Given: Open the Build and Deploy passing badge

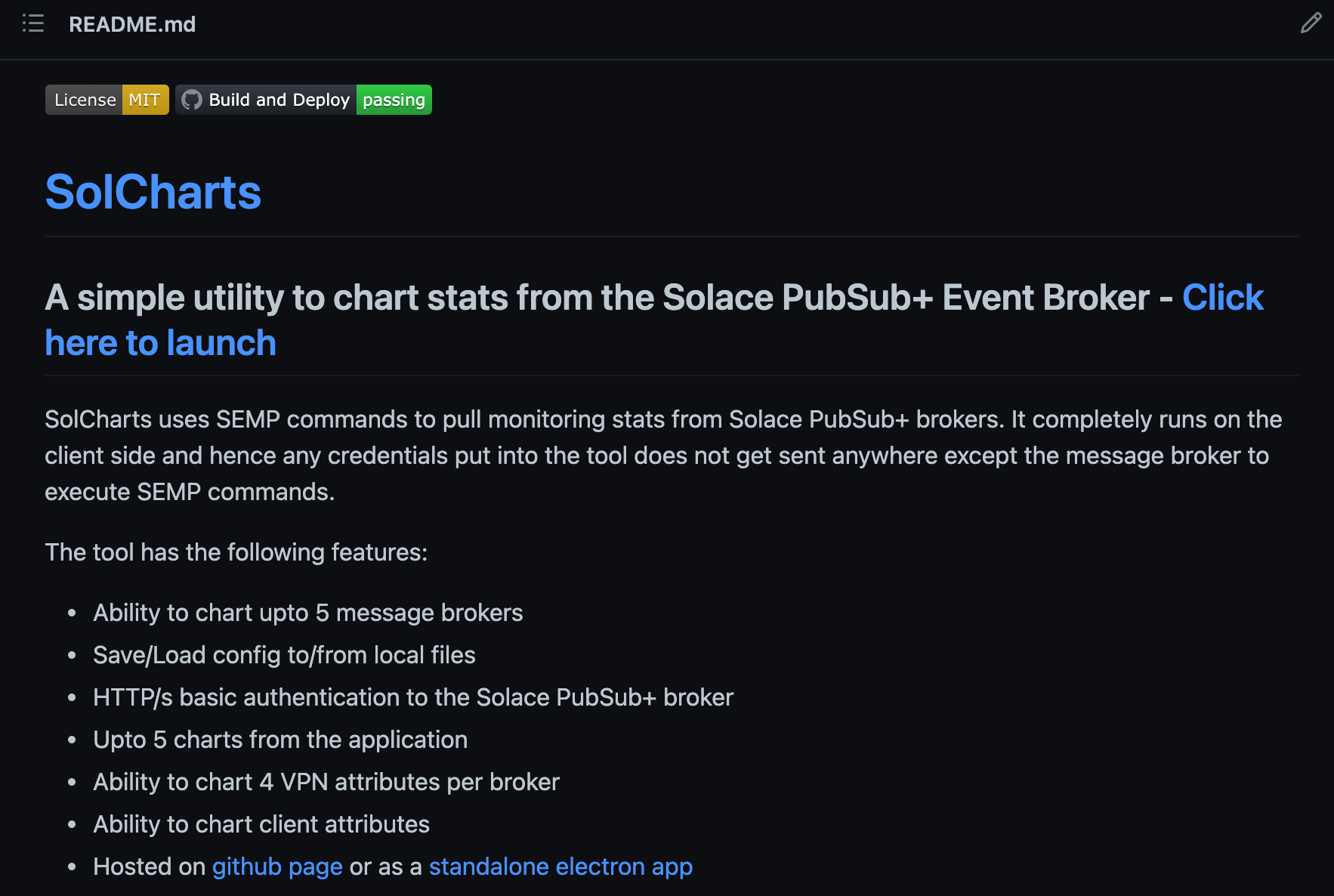Looking at the screenshot, I should (304, 100).
